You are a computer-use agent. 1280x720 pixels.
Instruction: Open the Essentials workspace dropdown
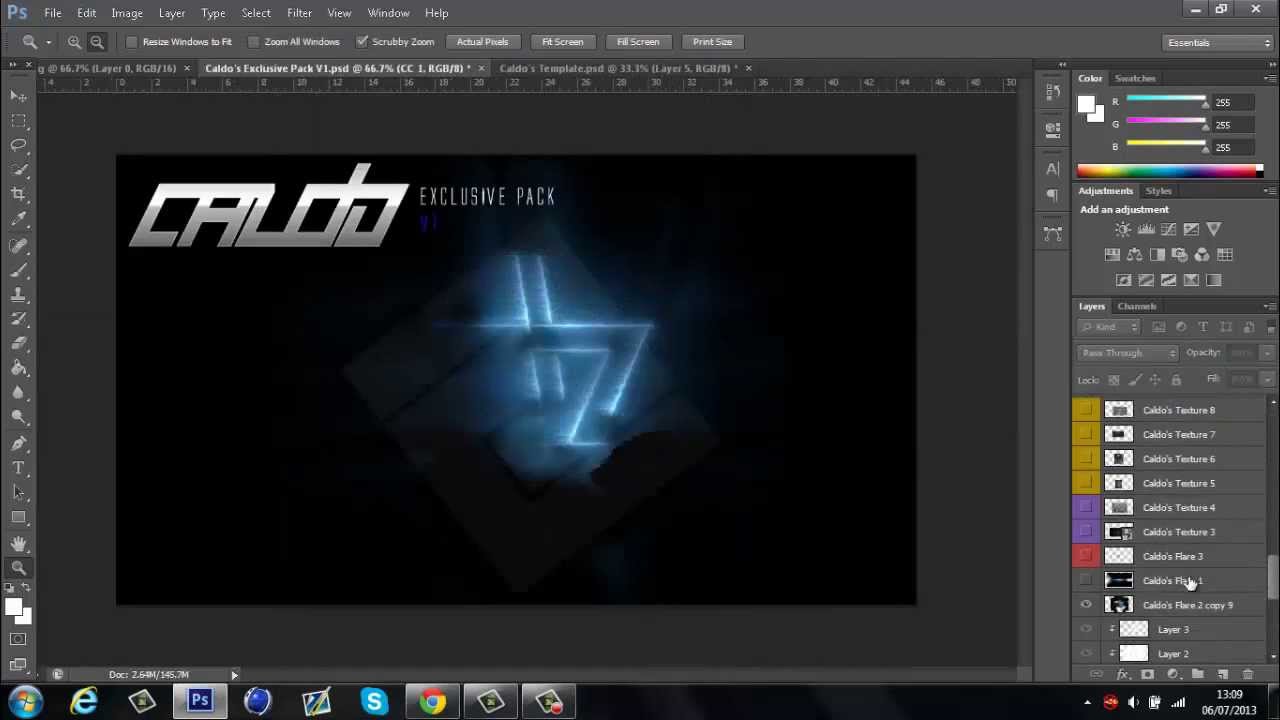pyautogui.click(x=1219, y=42)
